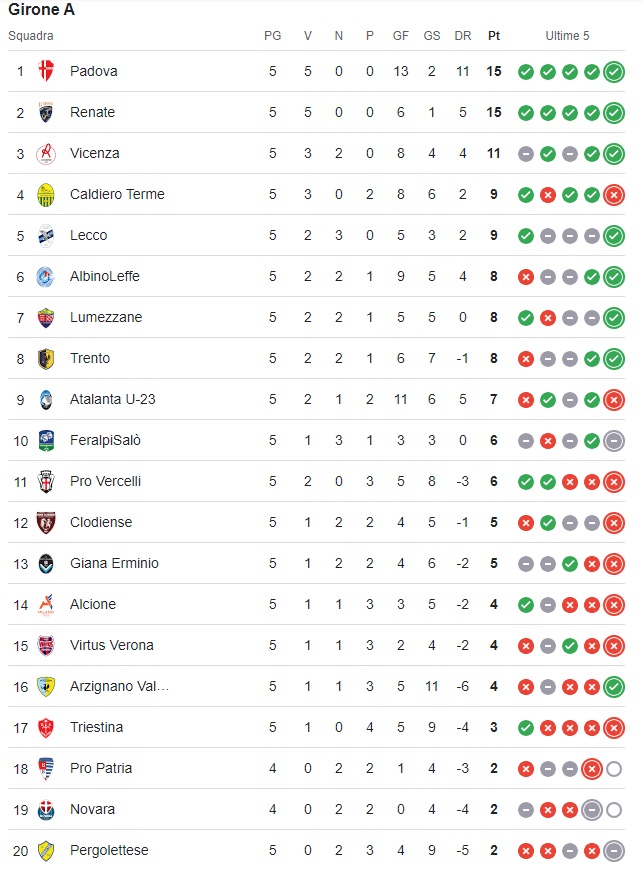This screenshot has width=643, height=873.
Task: Open the Lecco team page link
Action: (x=89, y=236)
